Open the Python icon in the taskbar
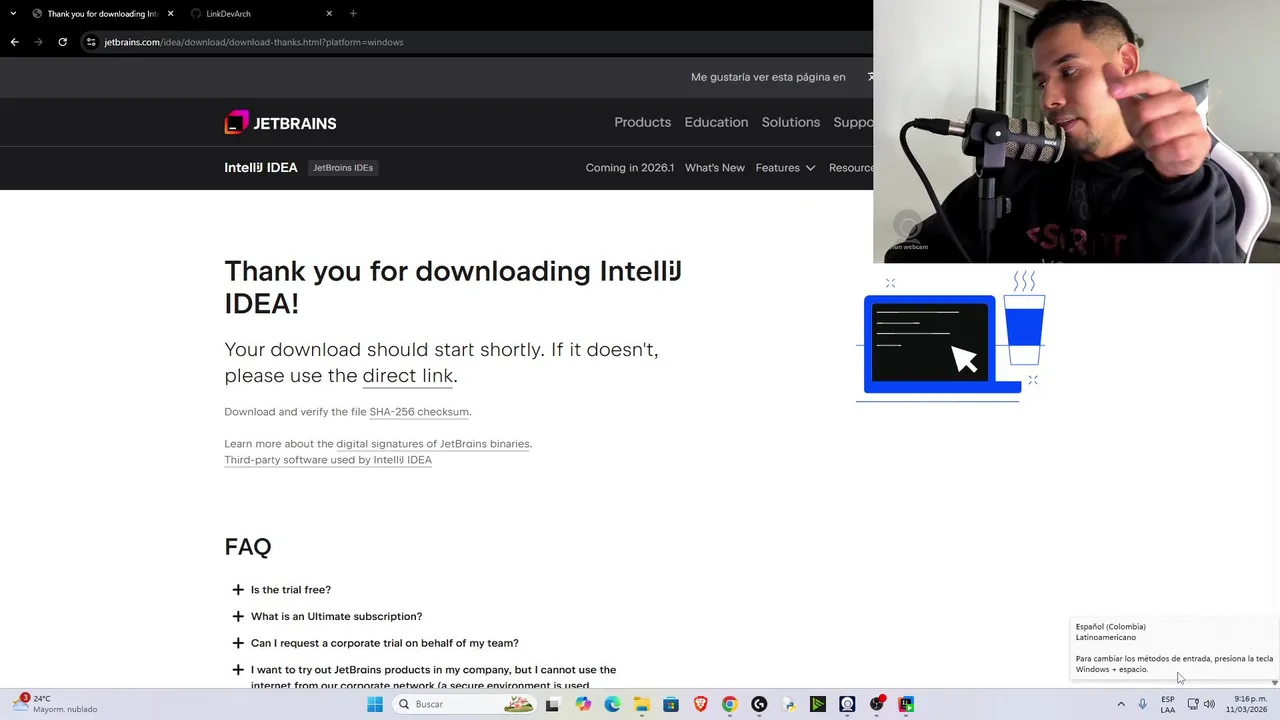 click(x=789, y=704)
